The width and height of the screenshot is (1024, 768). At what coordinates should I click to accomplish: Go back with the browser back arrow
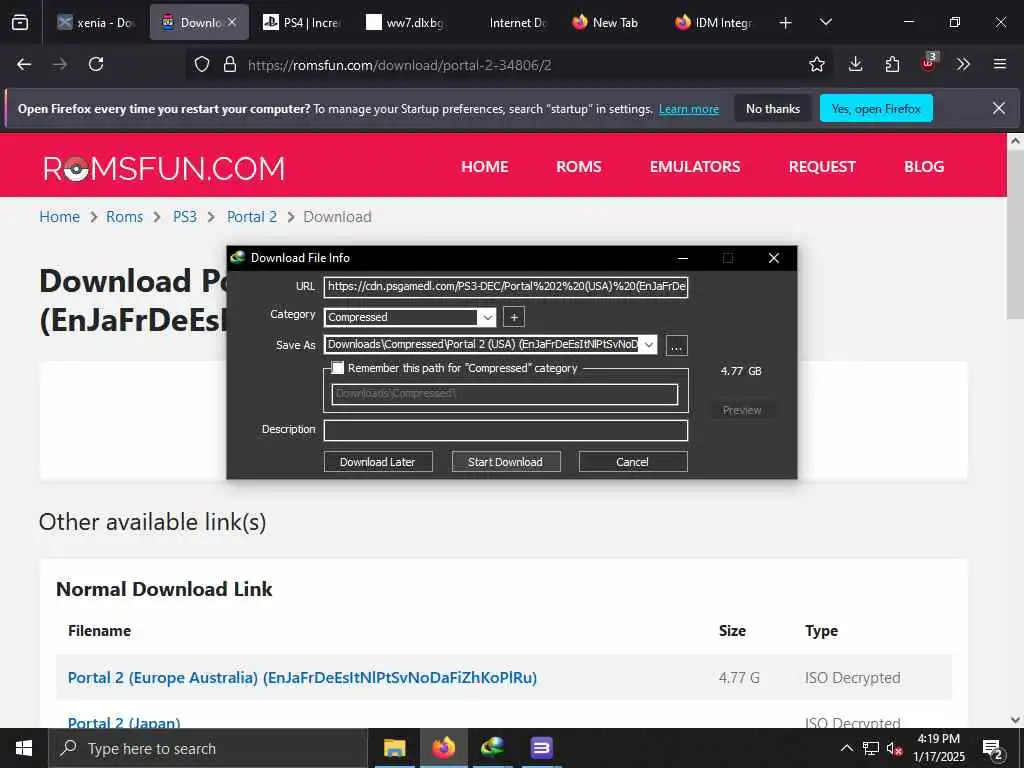(24, 64)
